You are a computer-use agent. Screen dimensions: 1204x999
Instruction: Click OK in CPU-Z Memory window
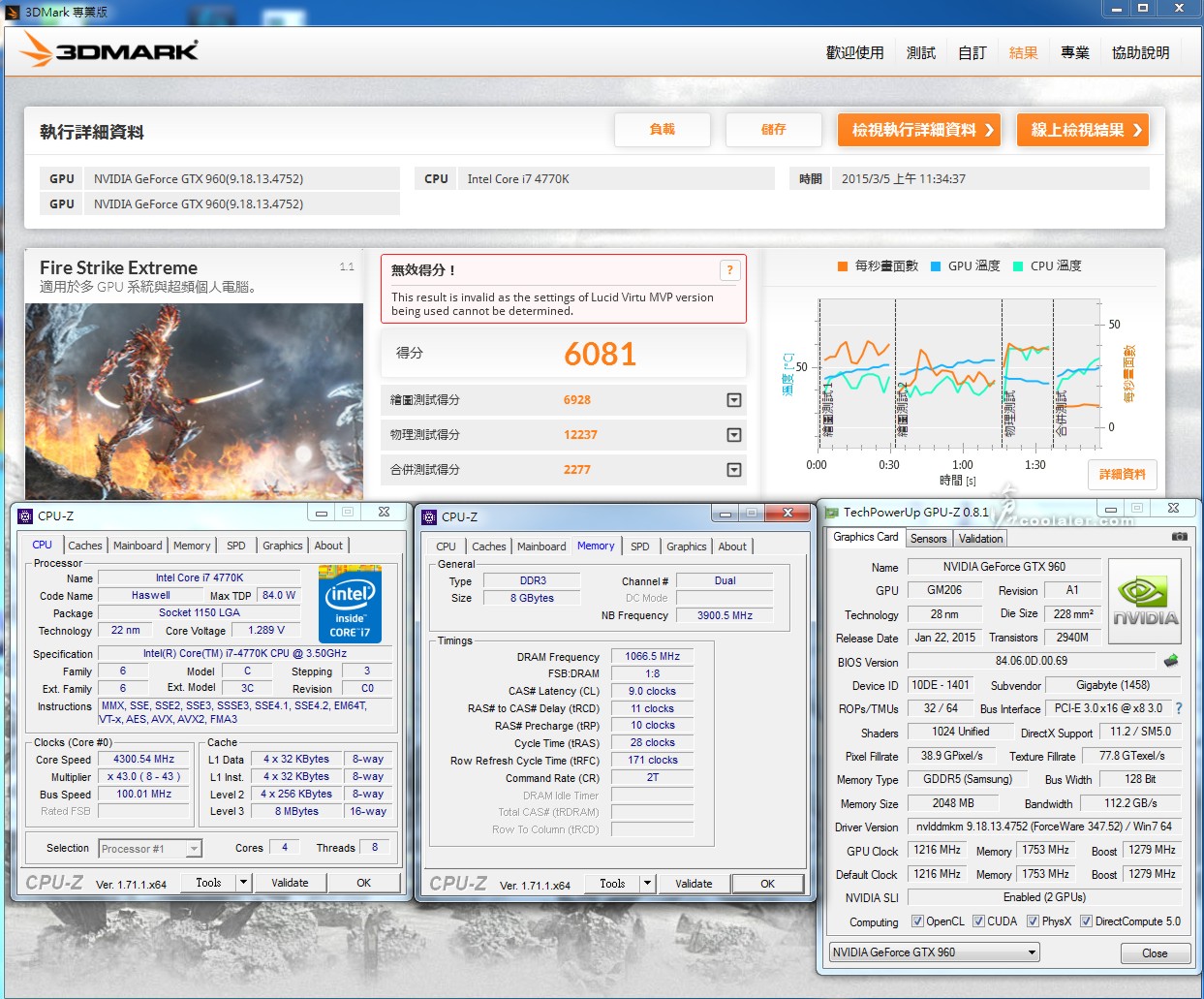767,884
